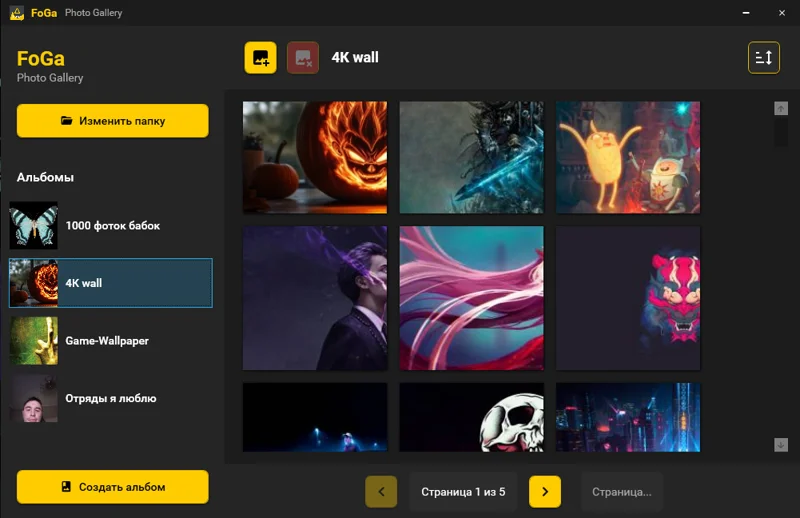Open the neon cyberpunk city thumbnail
800x518 pixels.
628,416
